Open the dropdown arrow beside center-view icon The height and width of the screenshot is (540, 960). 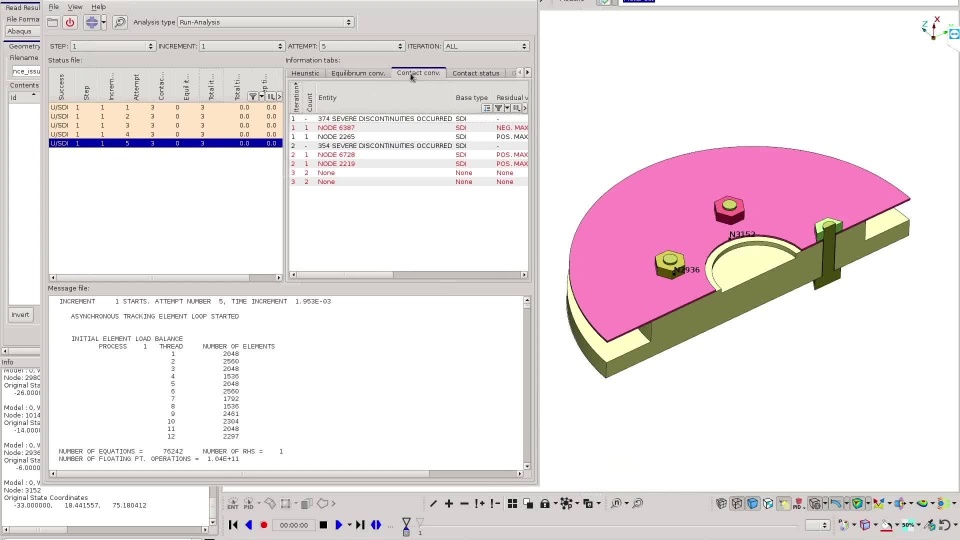(x=103, y=23)
